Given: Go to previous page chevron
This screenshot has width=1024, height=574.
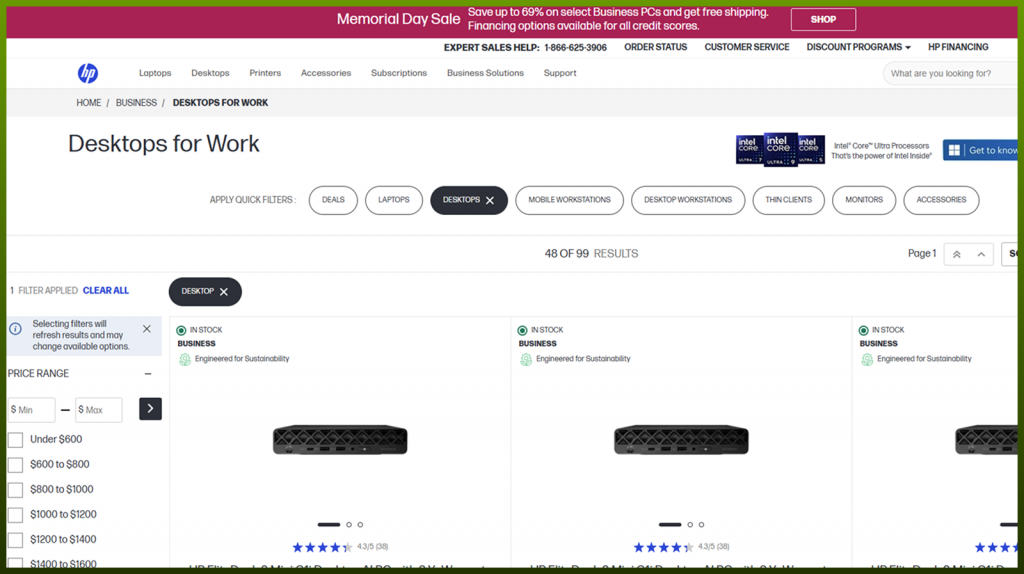Looking at the screenshot, I should coord(981,255).
